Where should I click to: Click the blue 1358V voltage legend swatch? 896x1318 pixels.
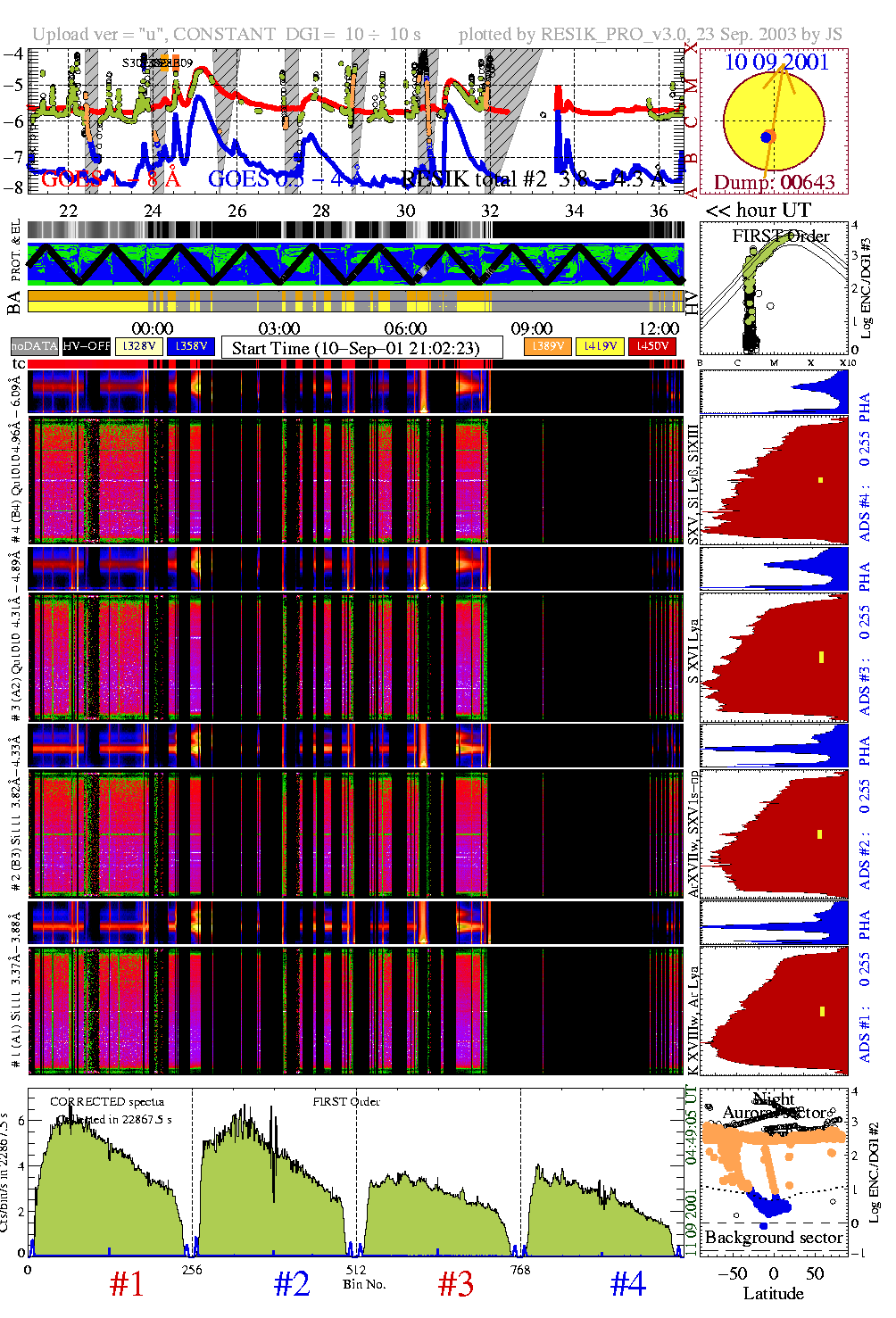pos(191,346)
